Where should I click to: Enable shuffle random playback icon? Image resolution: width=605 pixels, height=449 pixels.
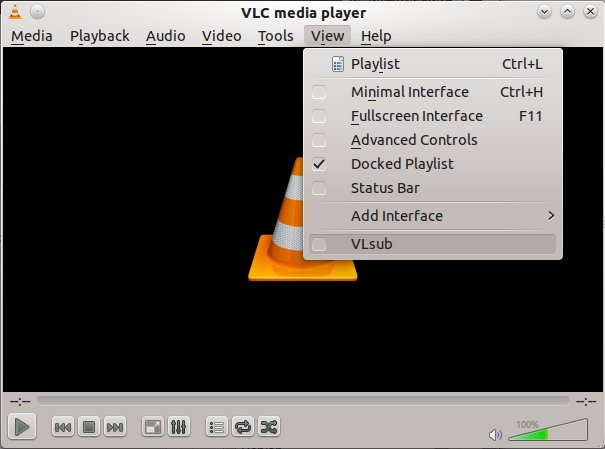pos(269,427)
